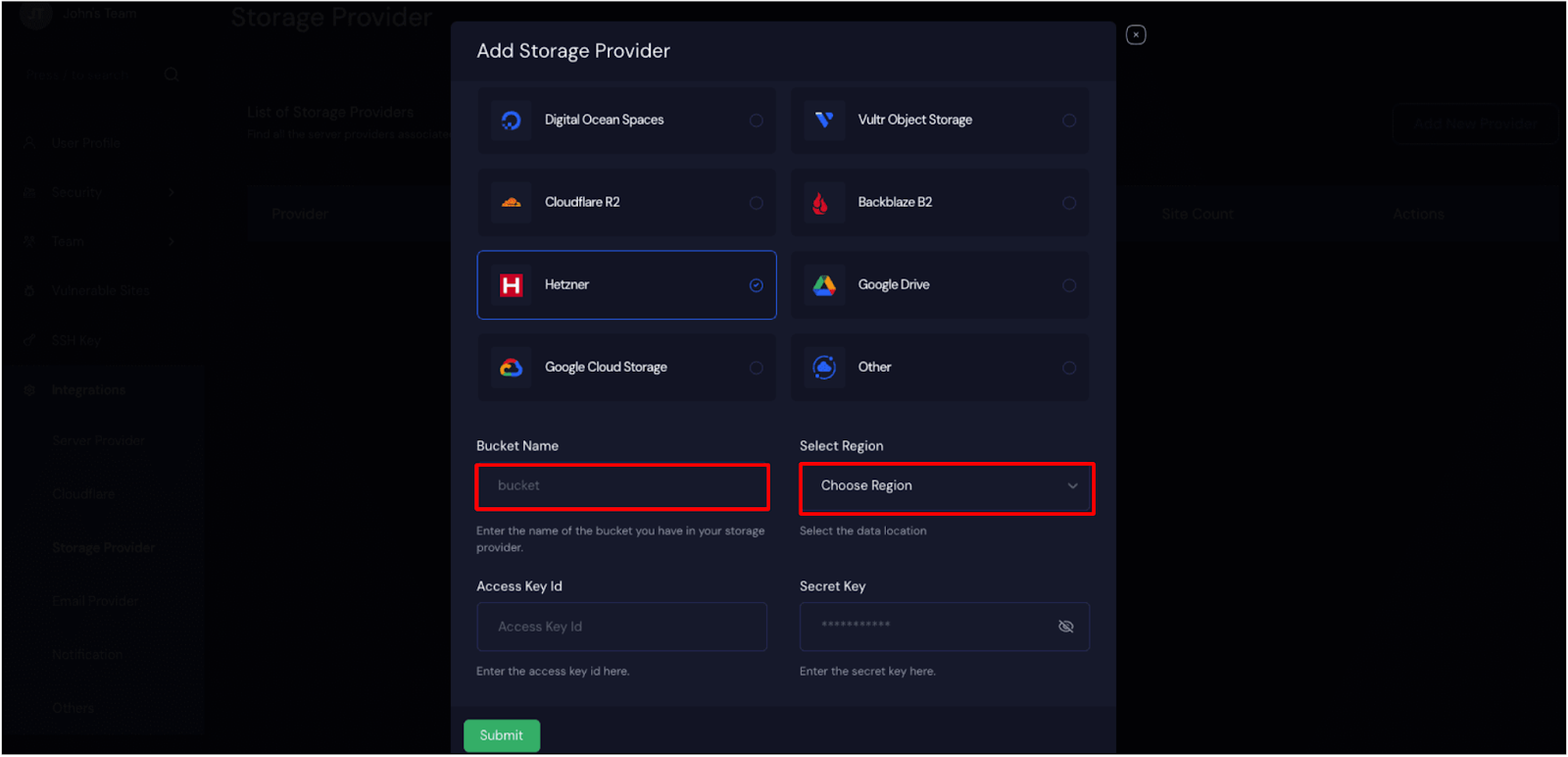Click the Digital Ocean Spaces logo icon
Viewport: 1568px width, 757px height.
click(x=512, y=121)
